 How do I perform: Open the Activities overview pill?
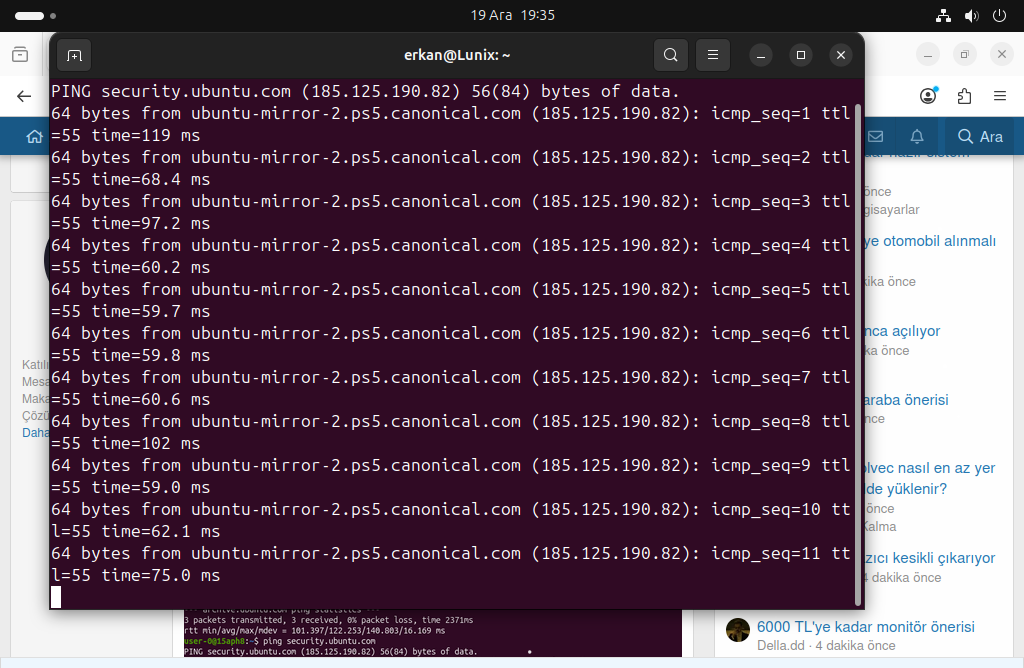pos(29,16)
